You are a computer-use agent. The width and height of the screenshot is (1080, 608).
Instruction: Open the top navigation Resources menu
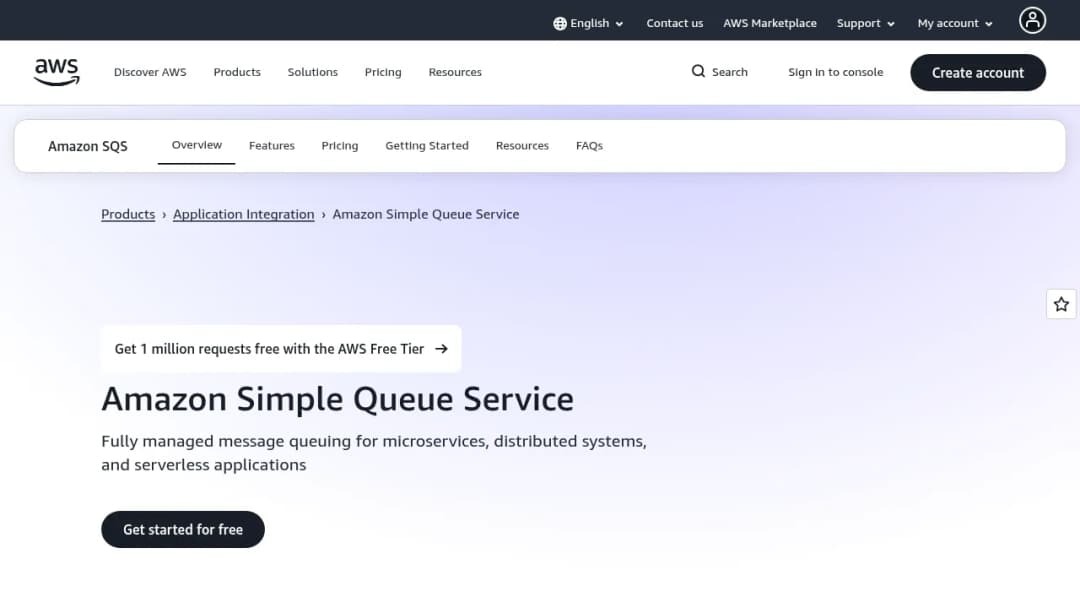pos(455,72)
